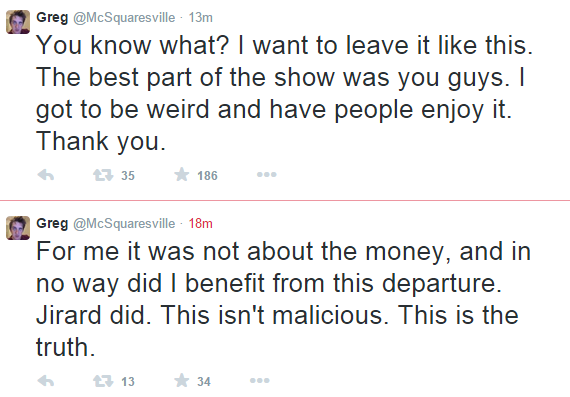Favorite the tweet with 186 stars
Viewport: 570px width, 397px height.
pos(181,175)
